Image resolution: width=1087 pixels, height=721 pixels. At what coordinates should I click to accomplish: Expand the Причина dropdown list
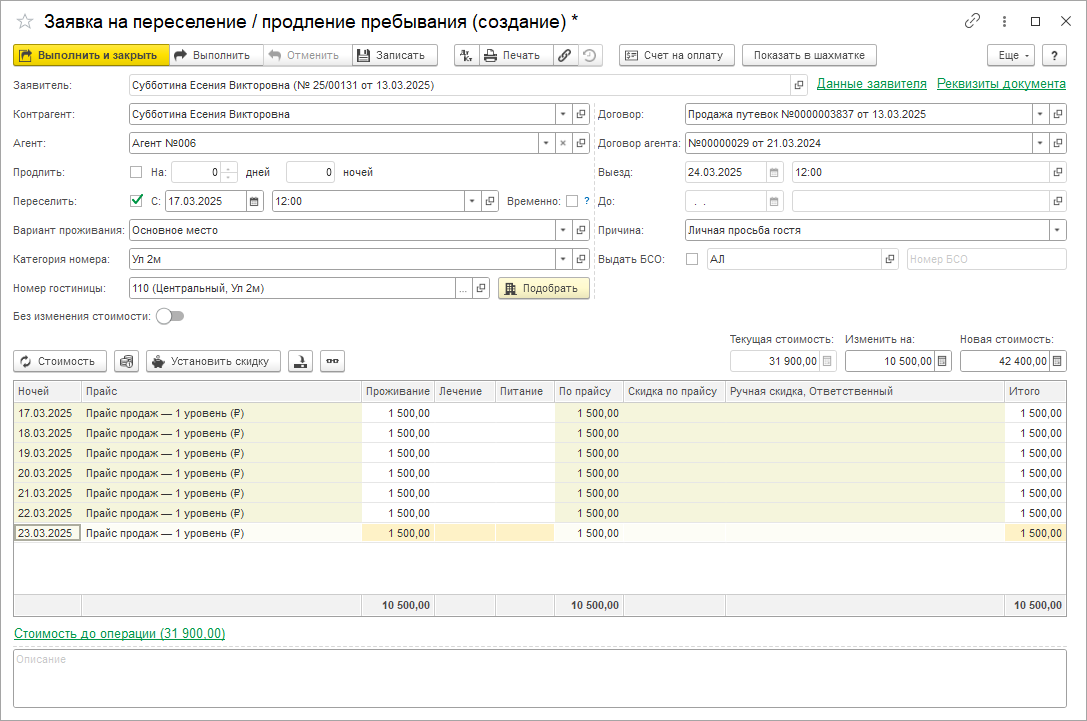(1057, 230)
